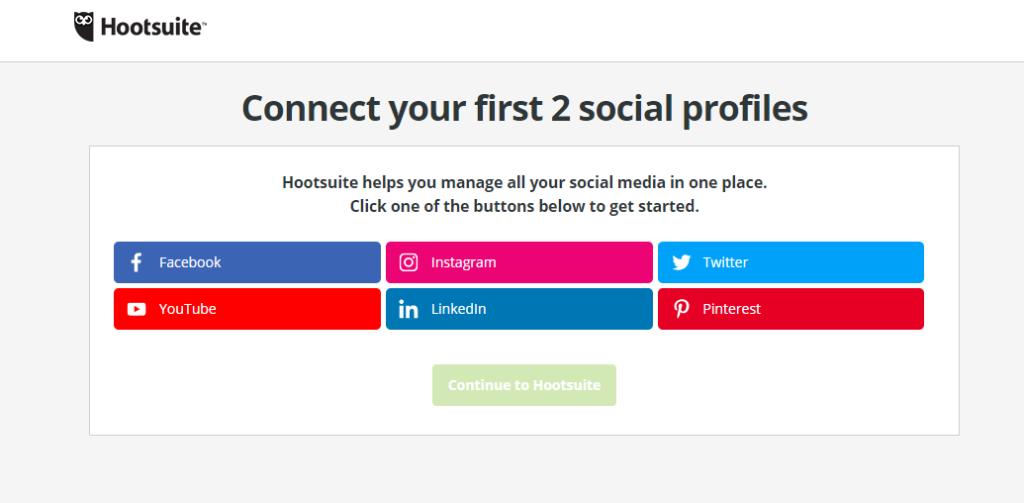
Task: Click the 'Click one of the buttons below' text
Action: pos(524,207)
